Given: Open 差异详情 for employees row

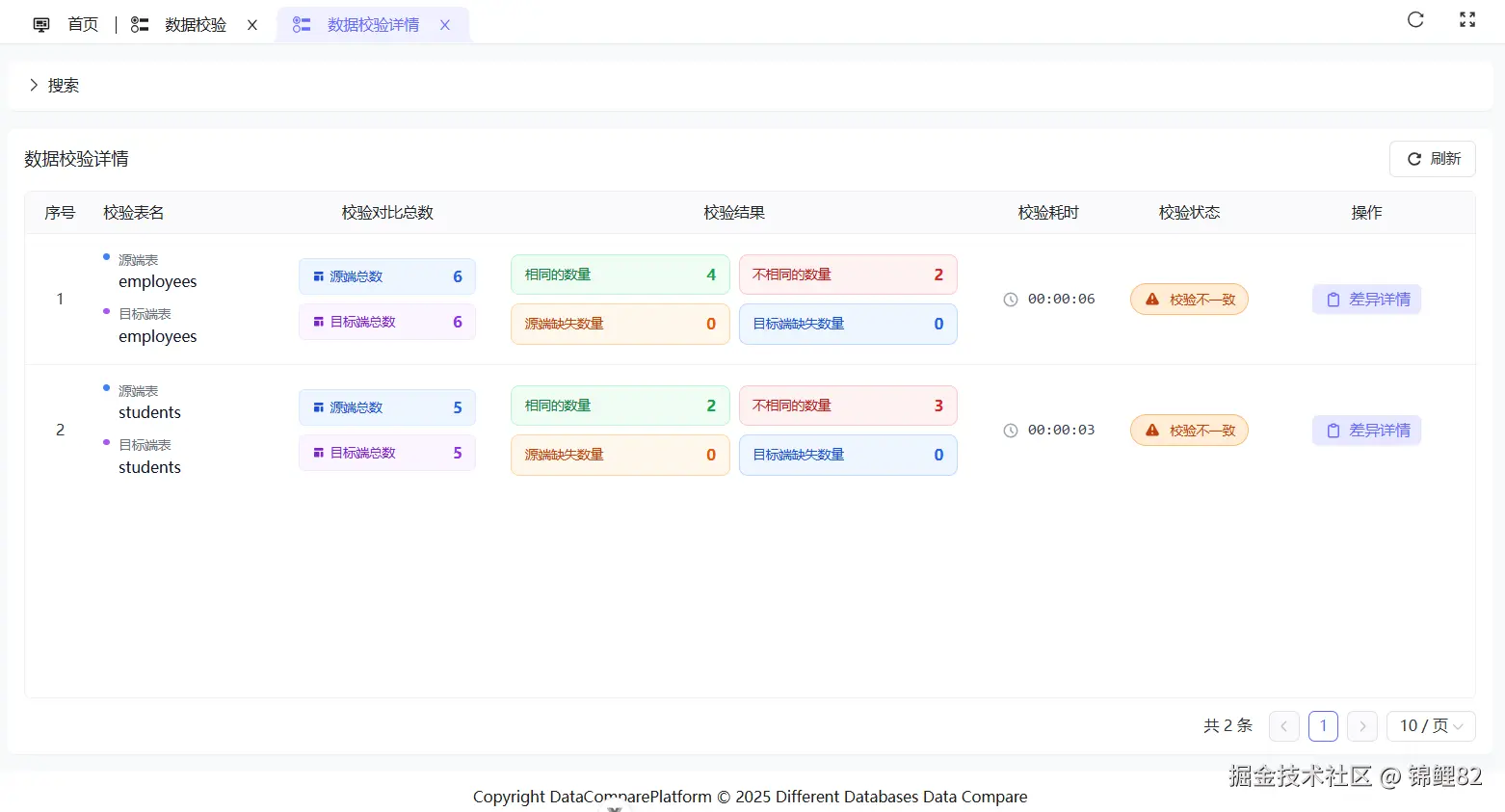Looking at the screenshot, I should pos(1366,300).
